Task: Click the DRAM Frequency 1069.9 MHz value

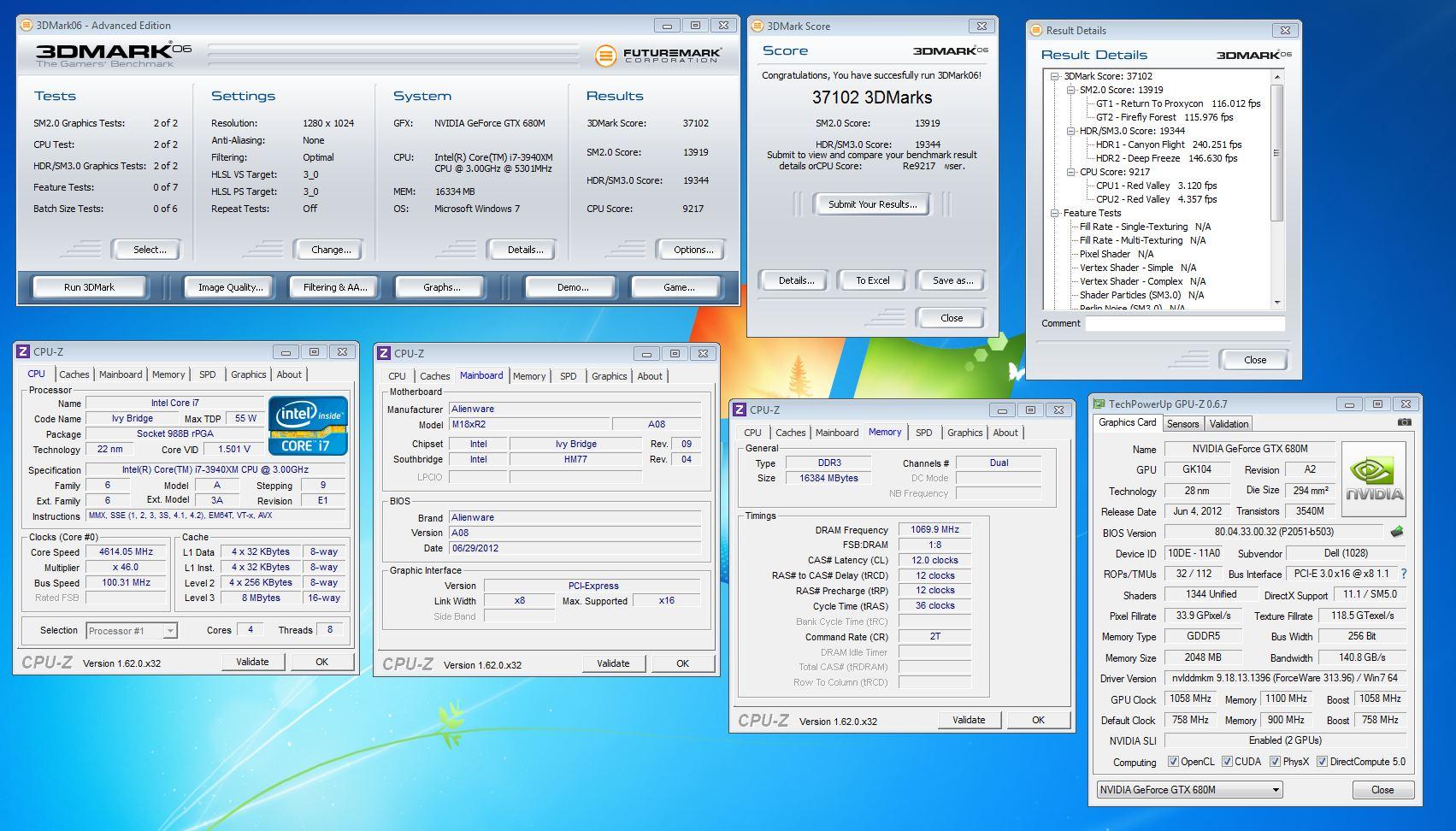Action: [934, 529]
